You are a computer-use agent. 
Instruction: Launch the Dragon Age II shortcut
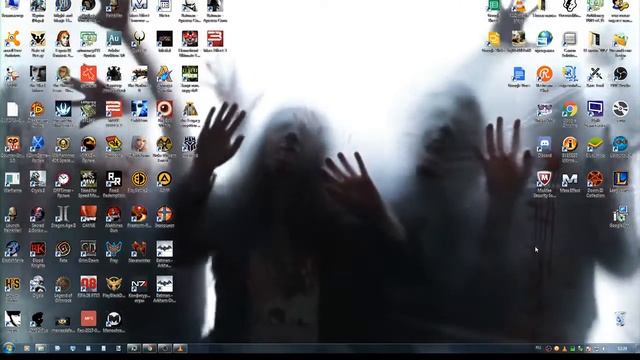pyautogui.click(x=63, y=214)
